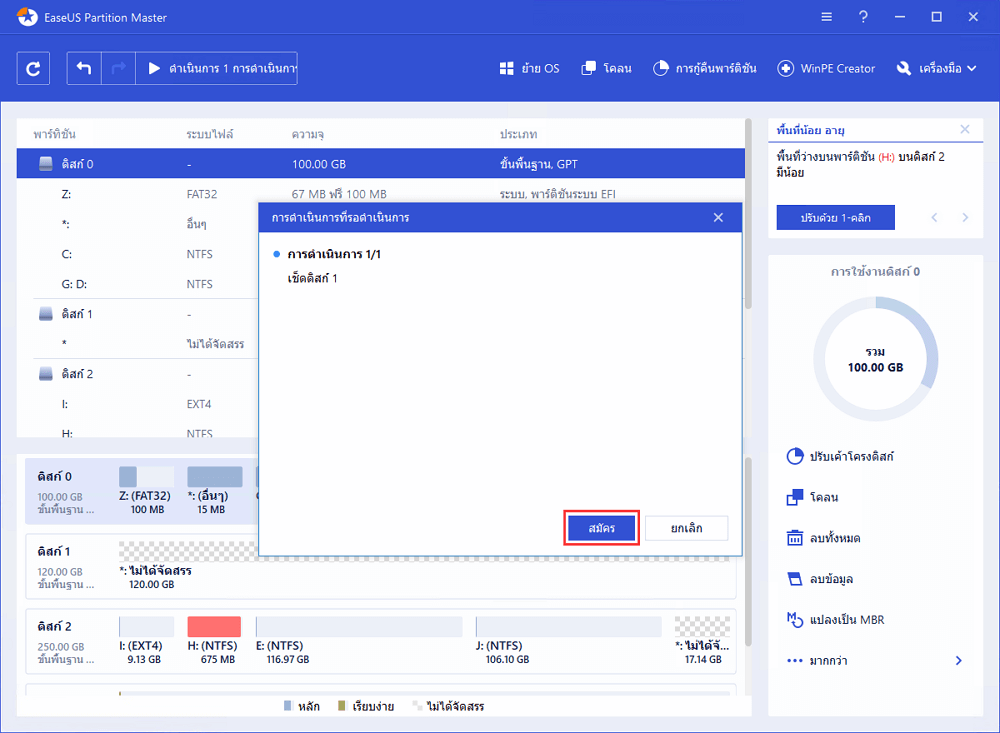Viewport: 1000px width, 733px height.
Task: Click the เซ็ตดิสก์ 1 operation entry
Action: (x=312, y=278)
